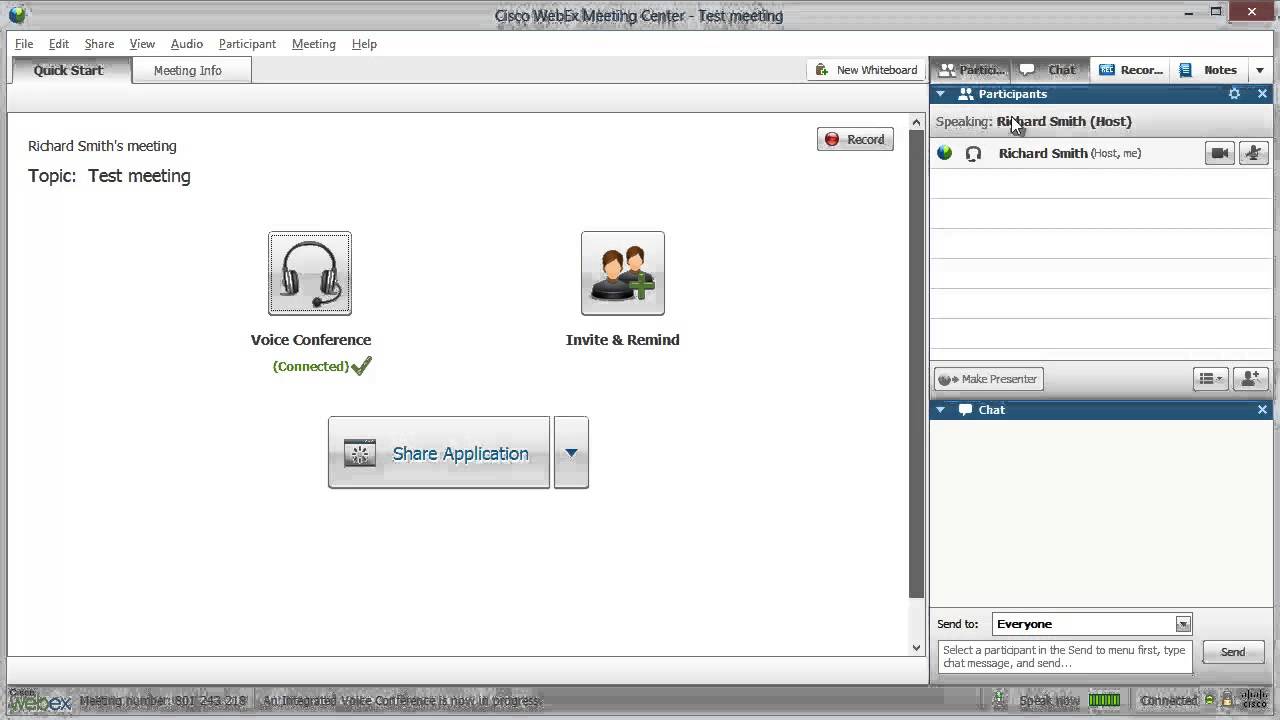Open a New Whiteboard

pos(866,70)
